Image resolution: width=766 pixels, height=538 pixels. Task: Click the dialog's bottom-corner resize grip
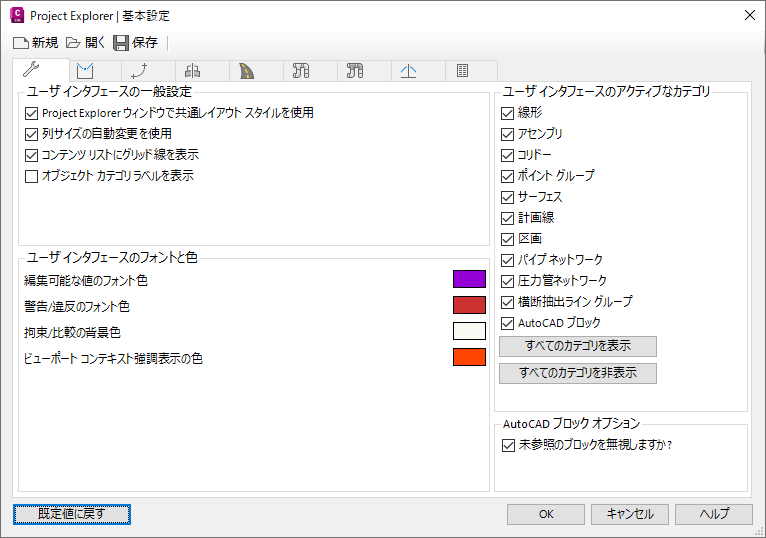(x=760, y=532)
